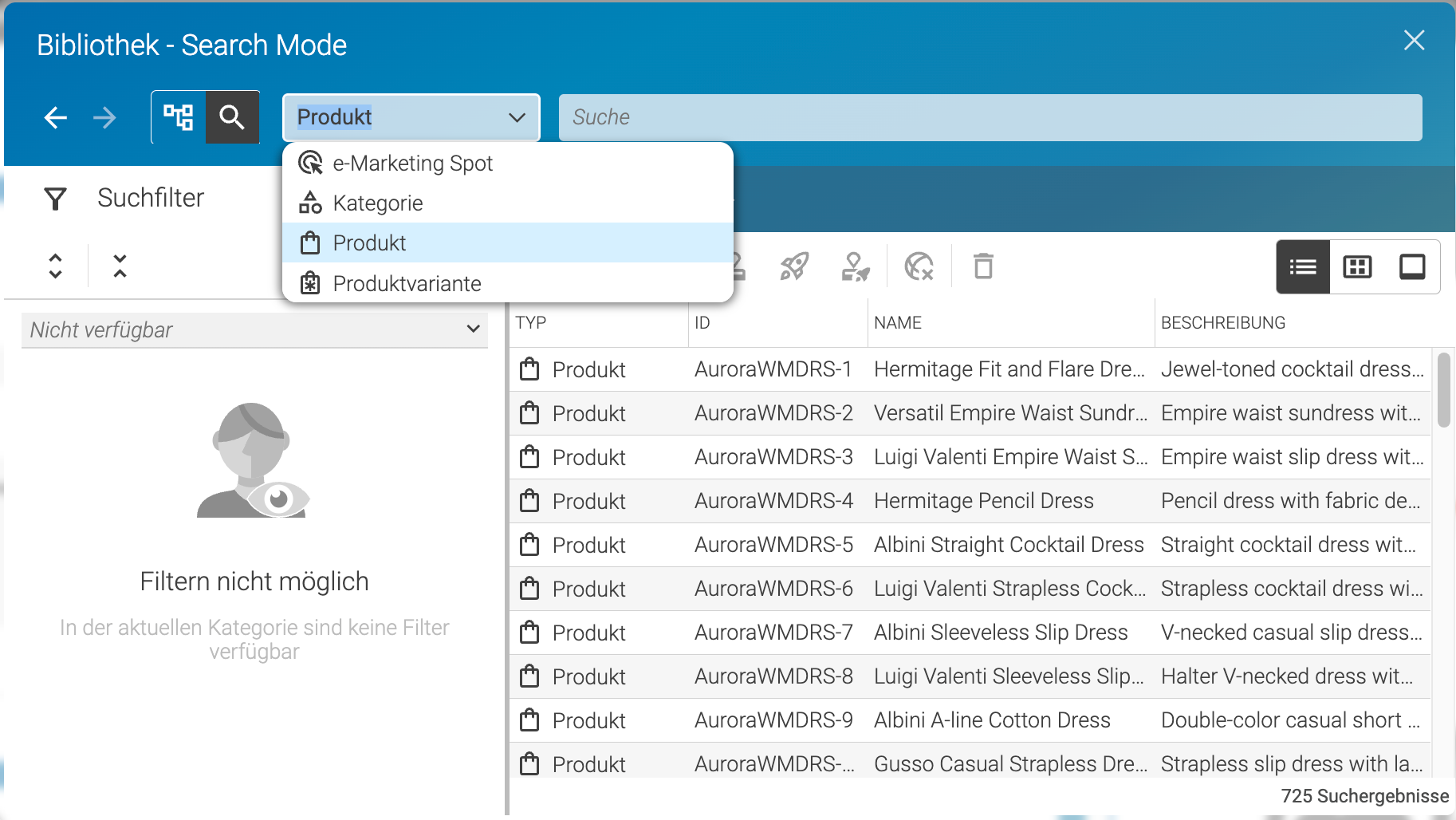Click Luigi Valenti Strapless Cocktail name
The image size is (1456, 820).
click(1010, 588)
